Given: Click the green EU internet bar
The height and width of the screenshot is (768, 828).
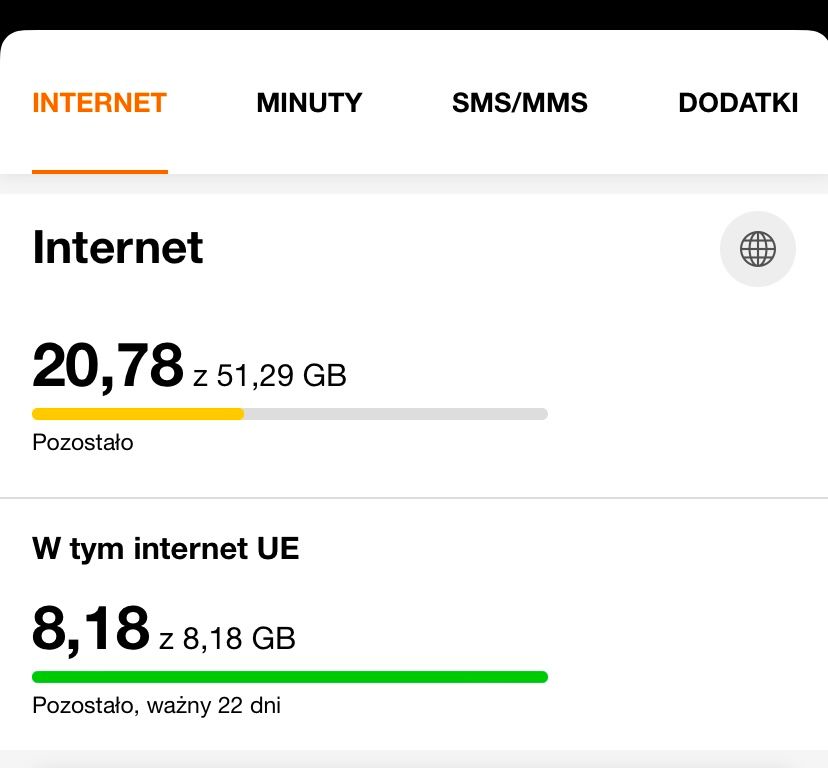Looking at the screenshot, I should pos(290,677).
